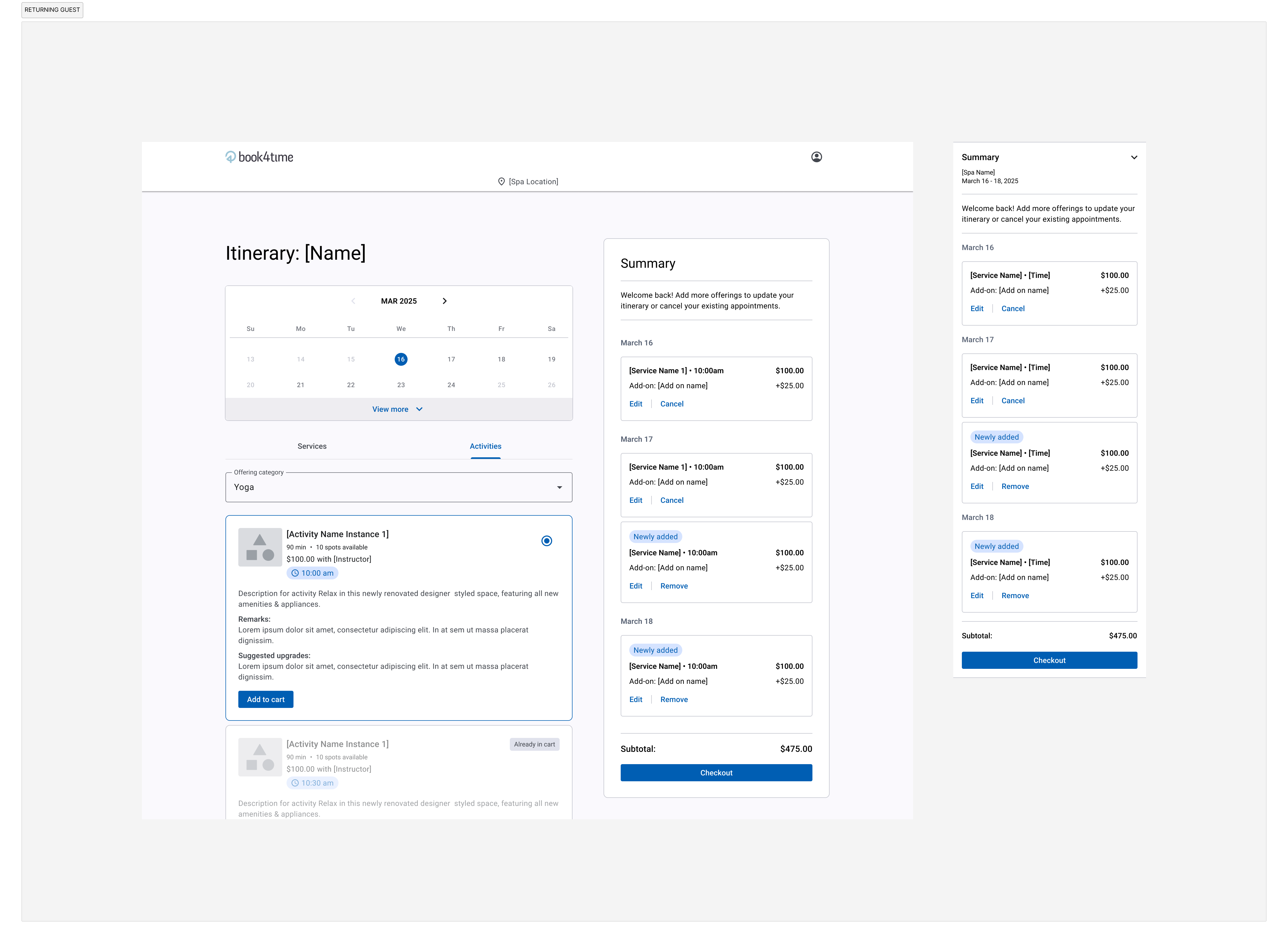Open the user account profile icon
The image size is (1288, 943).
pyautogui.click(x=816, y=157)
